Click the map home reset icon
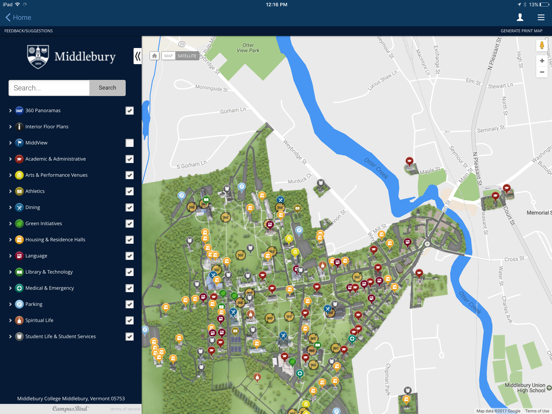Viewport: 552px width, 414px height. pos(154,56)
